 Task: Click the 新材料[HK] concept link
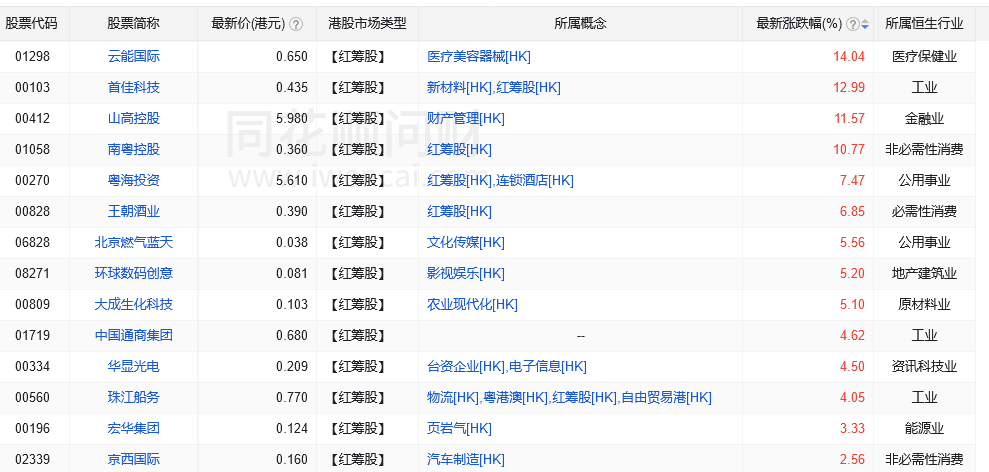pos(459,87)
